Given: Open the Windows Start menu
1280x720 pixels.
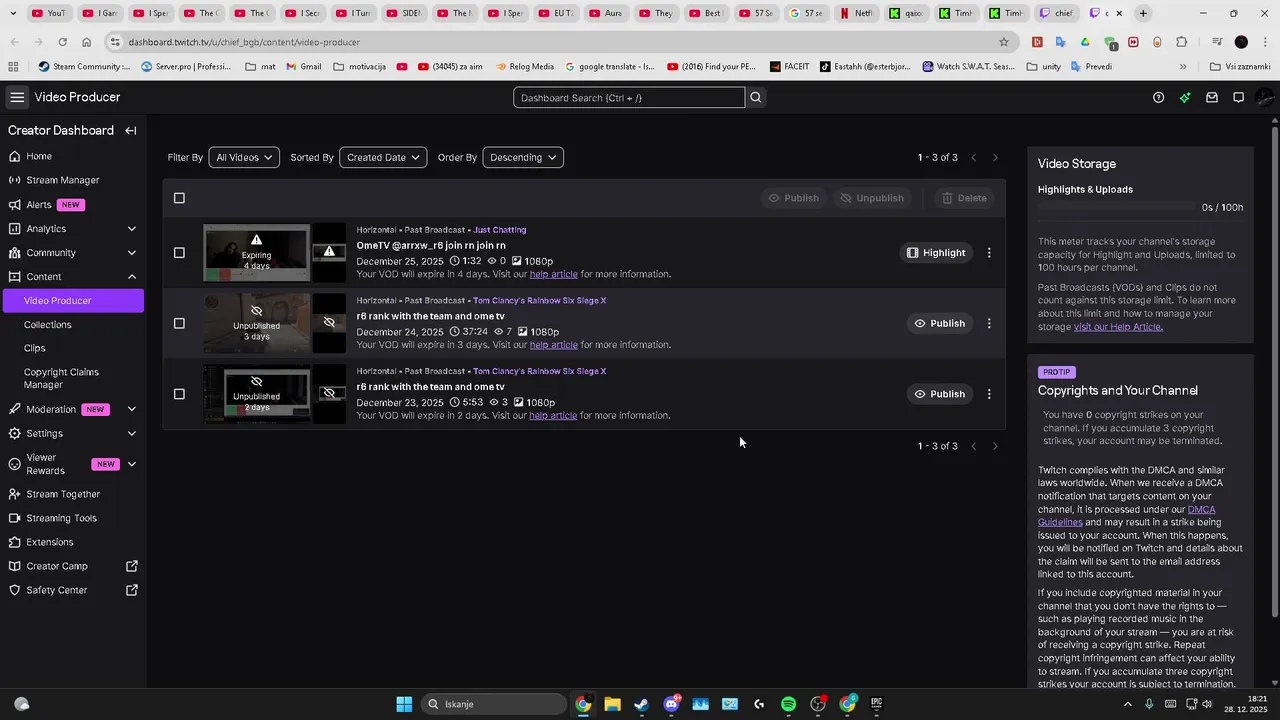Looking at the screenshot, I should point(404,704).
